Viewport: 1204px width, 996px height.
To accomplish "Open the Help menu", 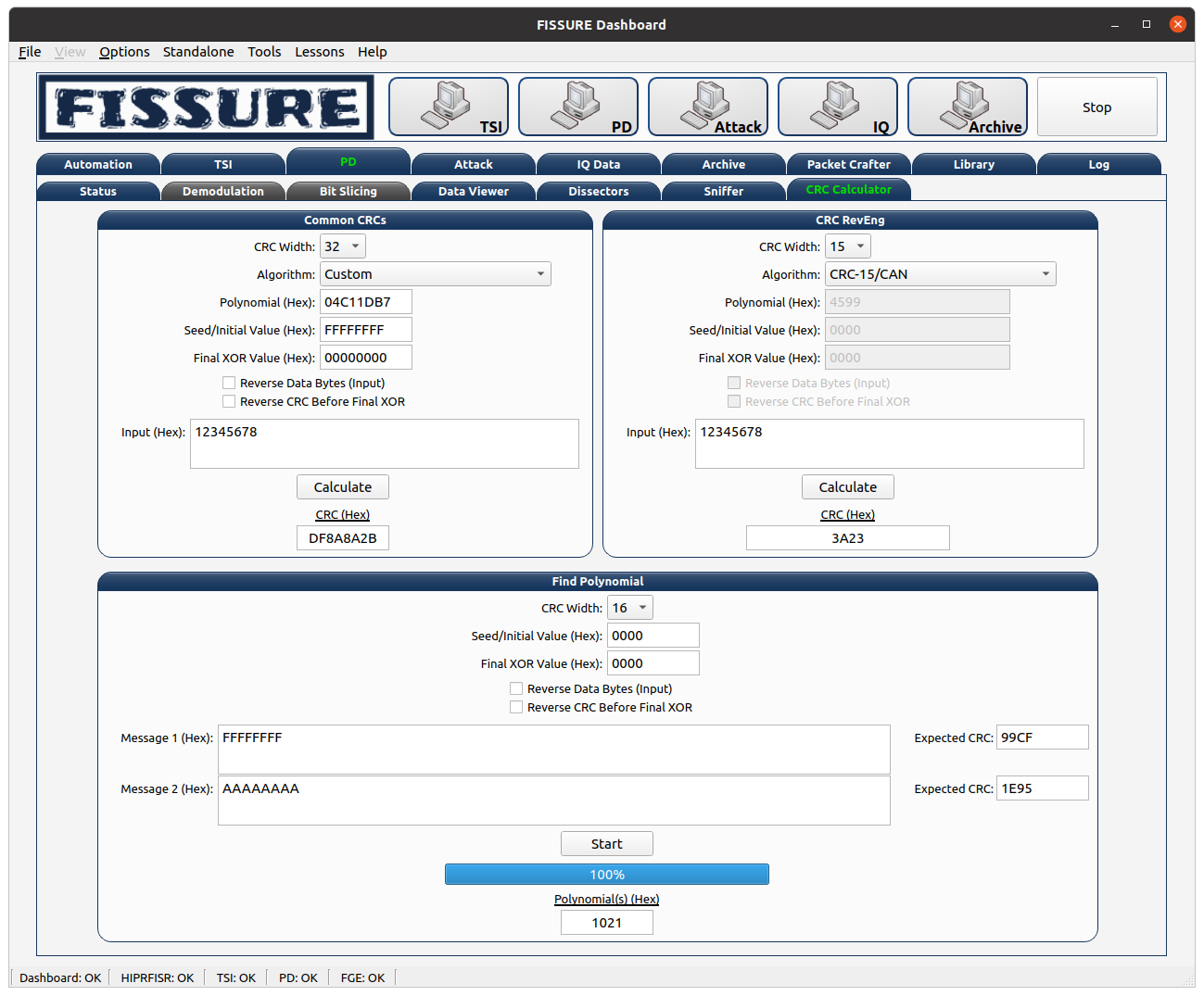I will pyautogui.click(x=373, y=52).
